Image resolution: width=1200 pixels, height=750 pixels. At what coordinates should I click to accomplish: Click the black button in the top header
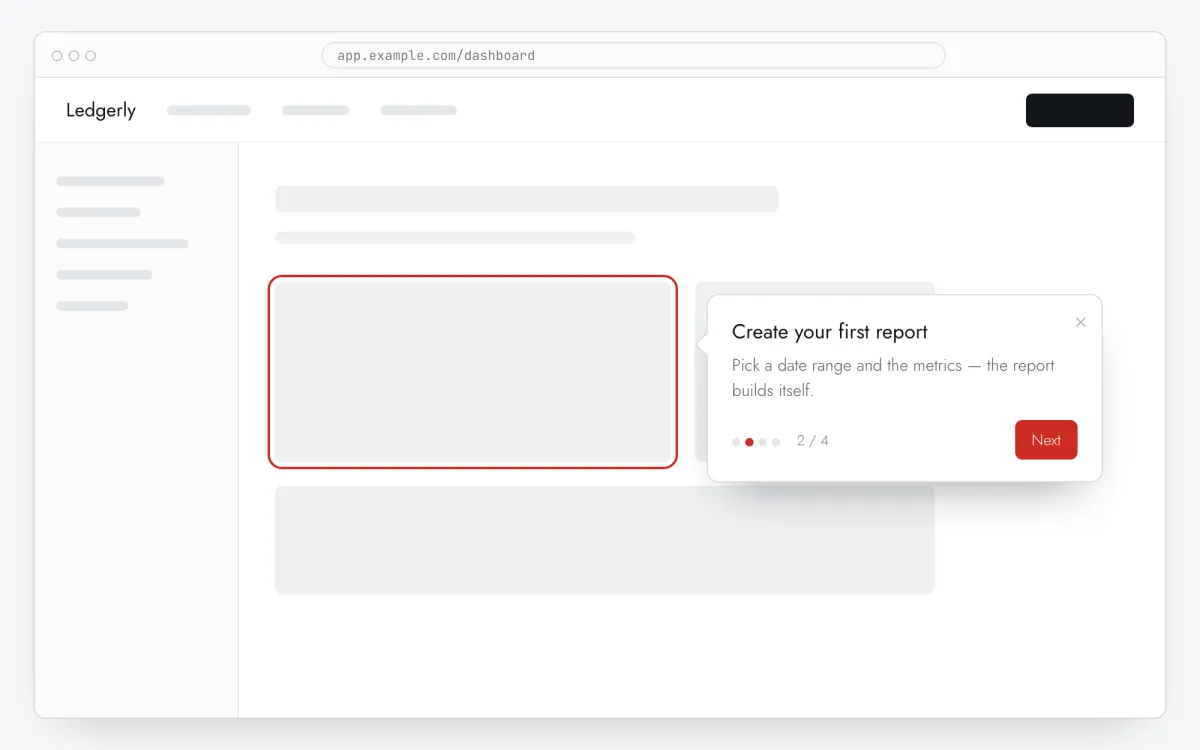point(1080,110)
